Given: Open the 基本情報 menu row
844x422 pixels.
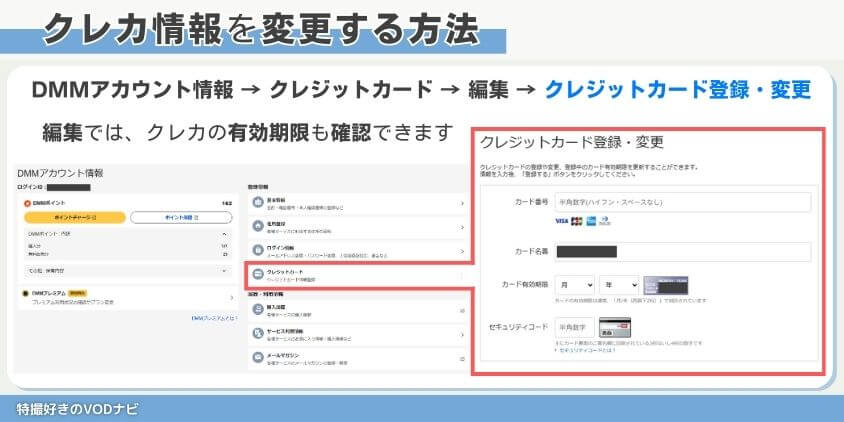Looking at the screenshot, I should coord(358,203).
